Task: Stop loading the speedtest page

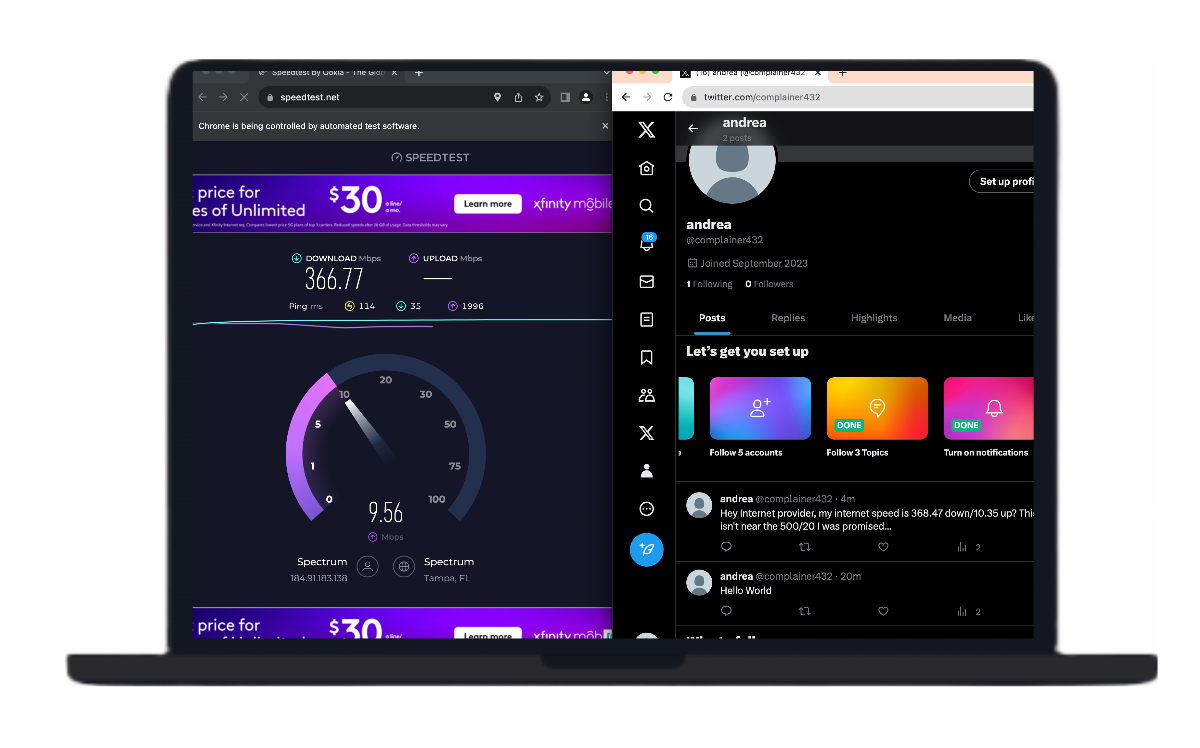Action: (243, 97)
